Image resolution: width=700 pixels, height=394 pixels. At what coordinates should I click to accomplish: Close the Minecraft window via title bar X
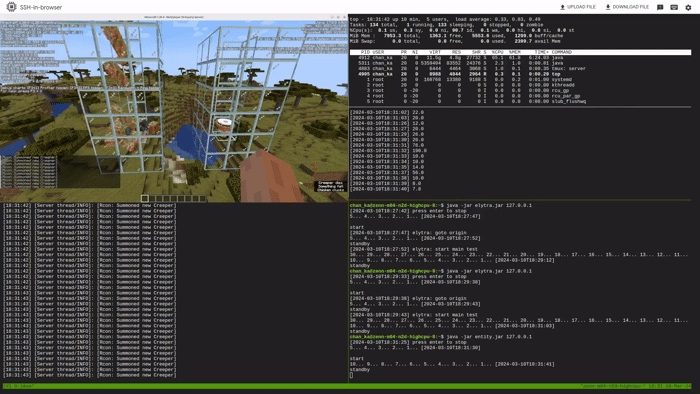344,17
